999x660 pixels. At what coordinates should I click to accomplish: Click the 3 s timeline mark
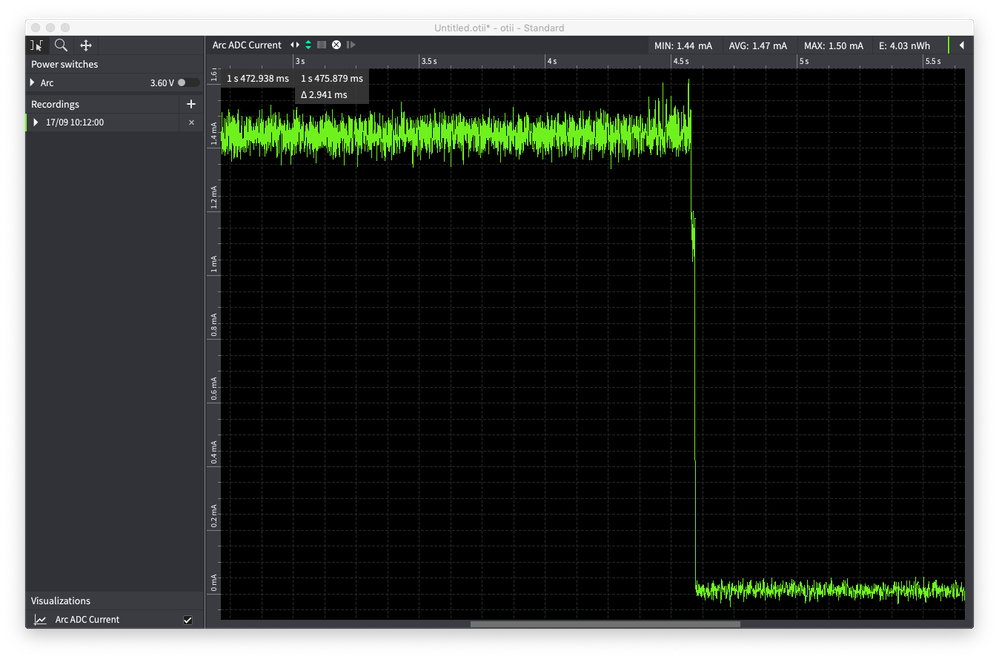[300, 61]
